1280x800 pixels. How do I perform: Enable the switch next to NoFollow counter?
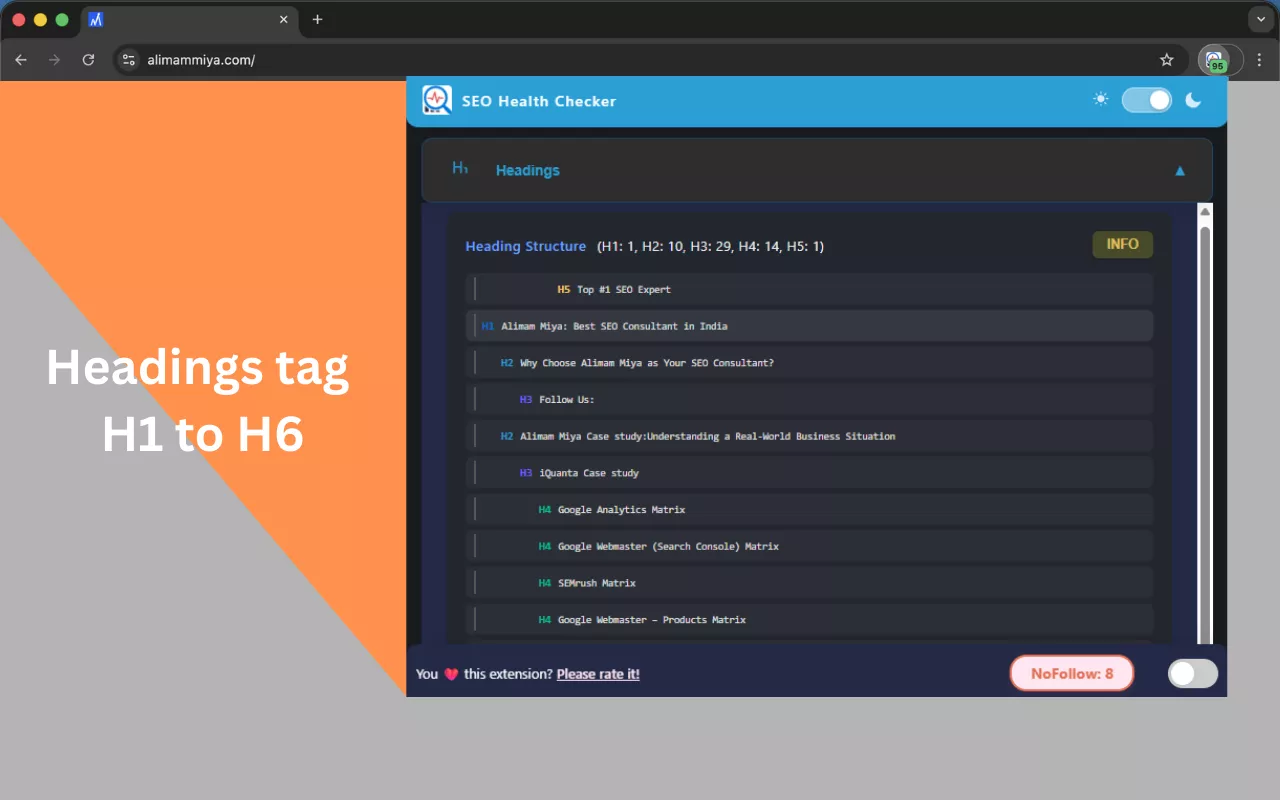point(1192,673)
